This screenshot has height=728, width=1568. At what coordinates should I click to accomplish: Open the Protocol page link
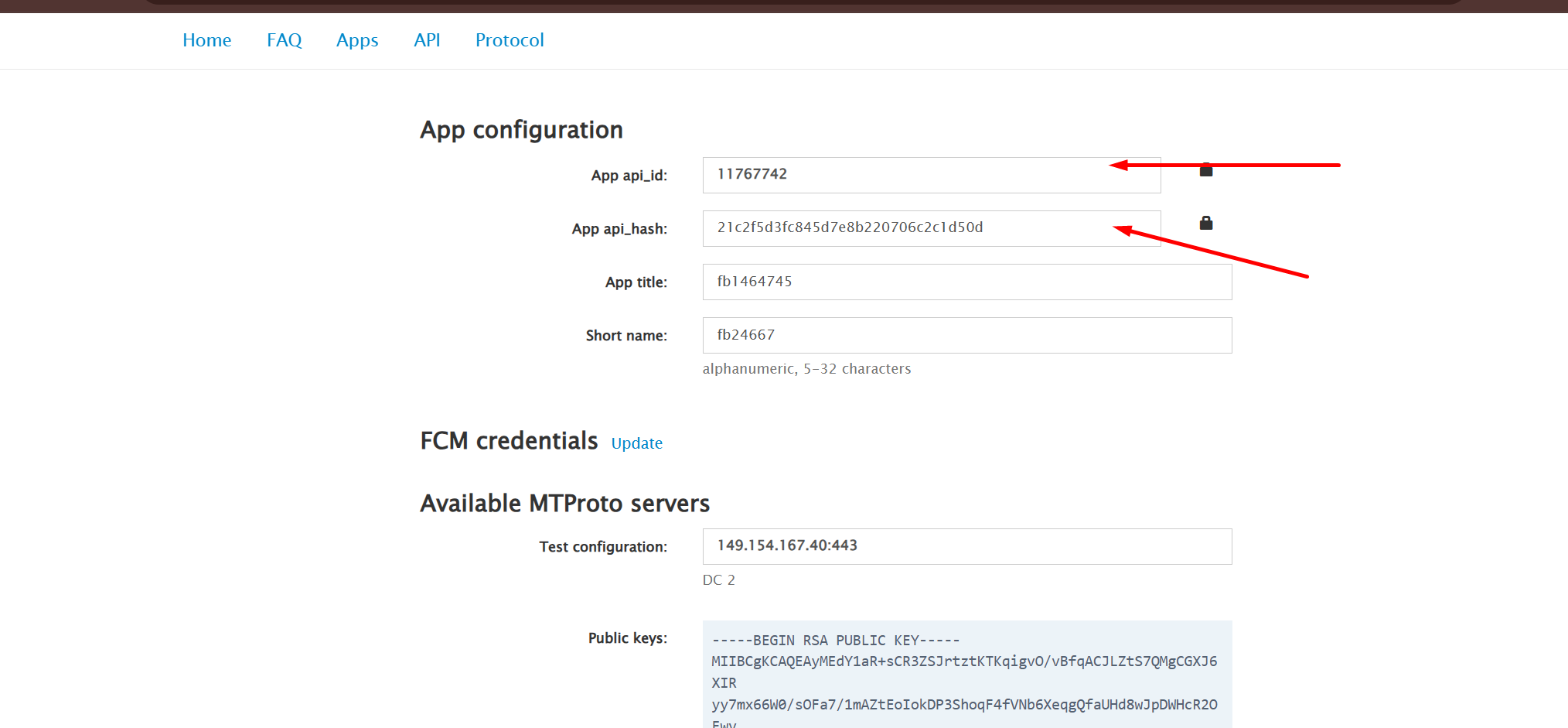[510, 40]
